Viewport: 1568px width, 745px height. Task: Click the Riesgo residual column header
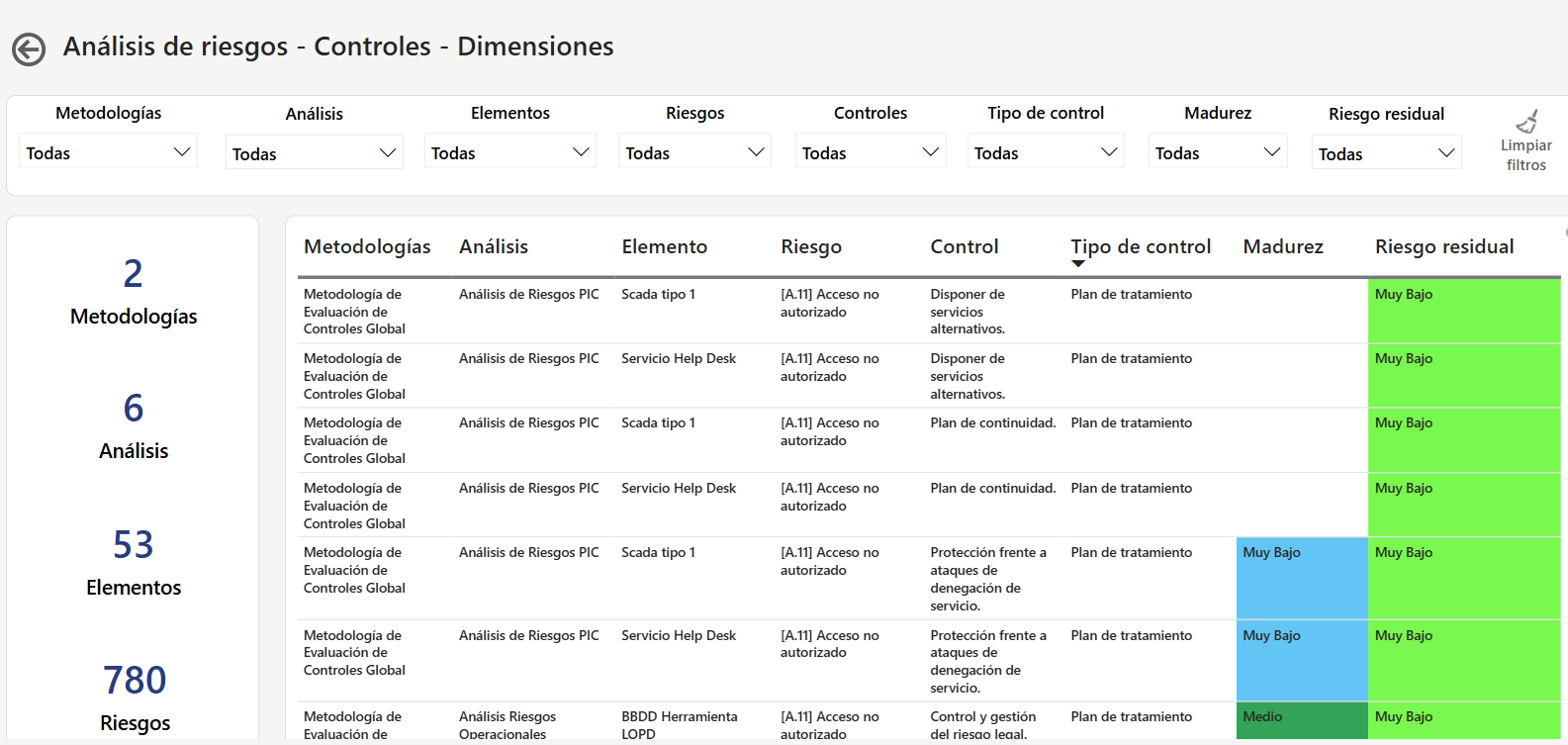click(1443, 246)
